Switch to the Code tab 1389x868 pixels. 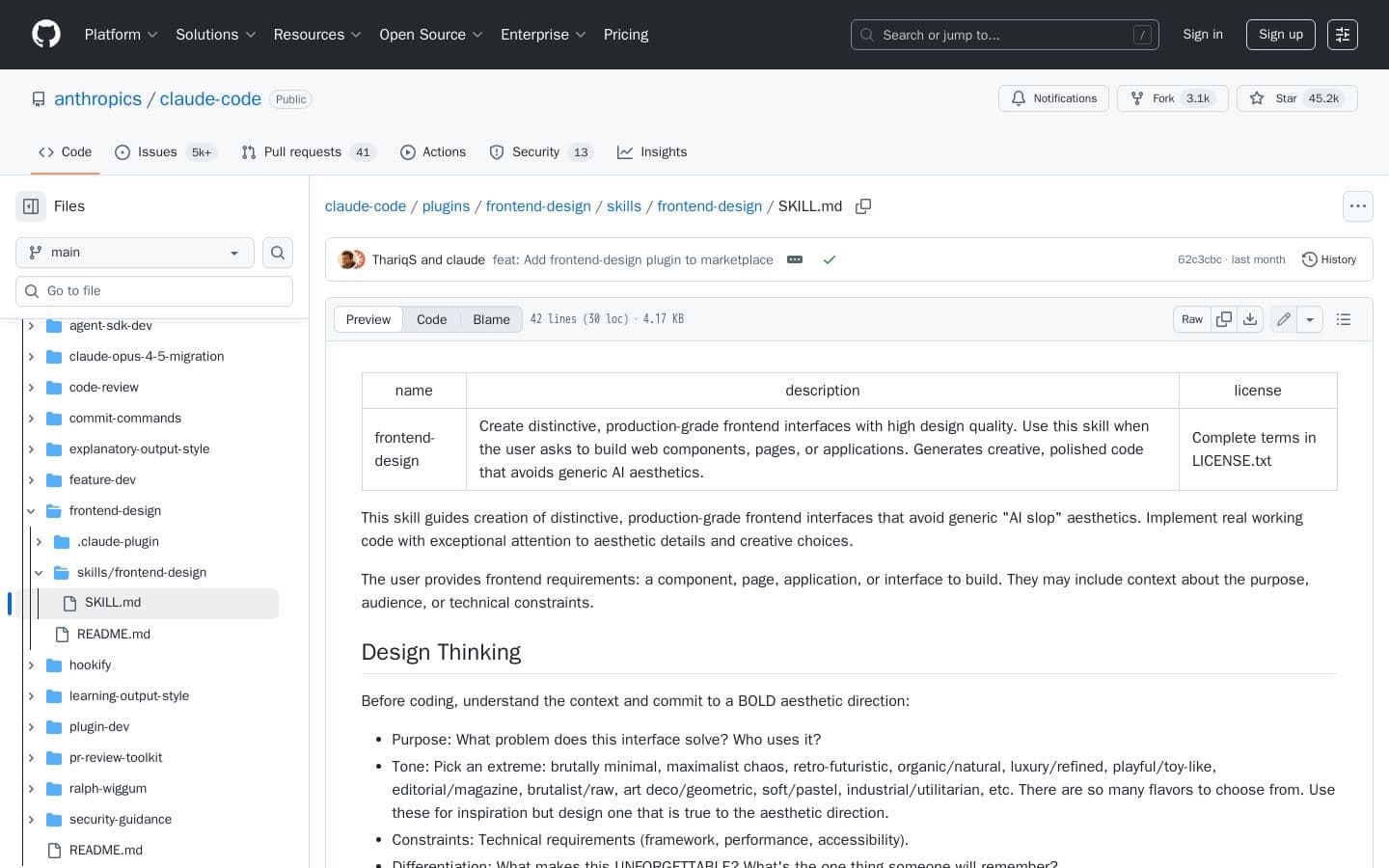431,319
